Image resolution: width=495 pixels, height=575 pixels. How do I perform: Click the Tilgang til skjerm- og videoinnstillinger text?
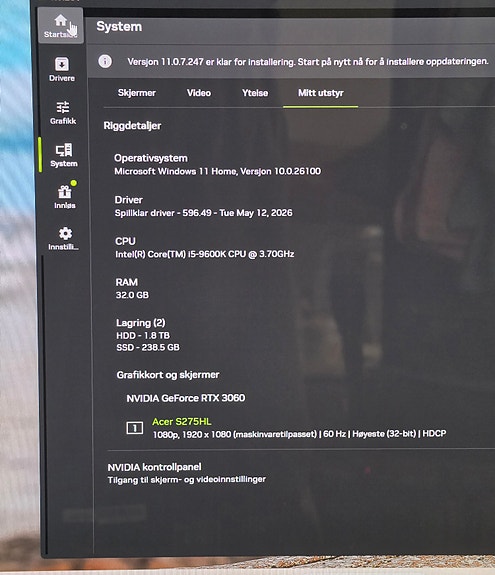(187, 480)
